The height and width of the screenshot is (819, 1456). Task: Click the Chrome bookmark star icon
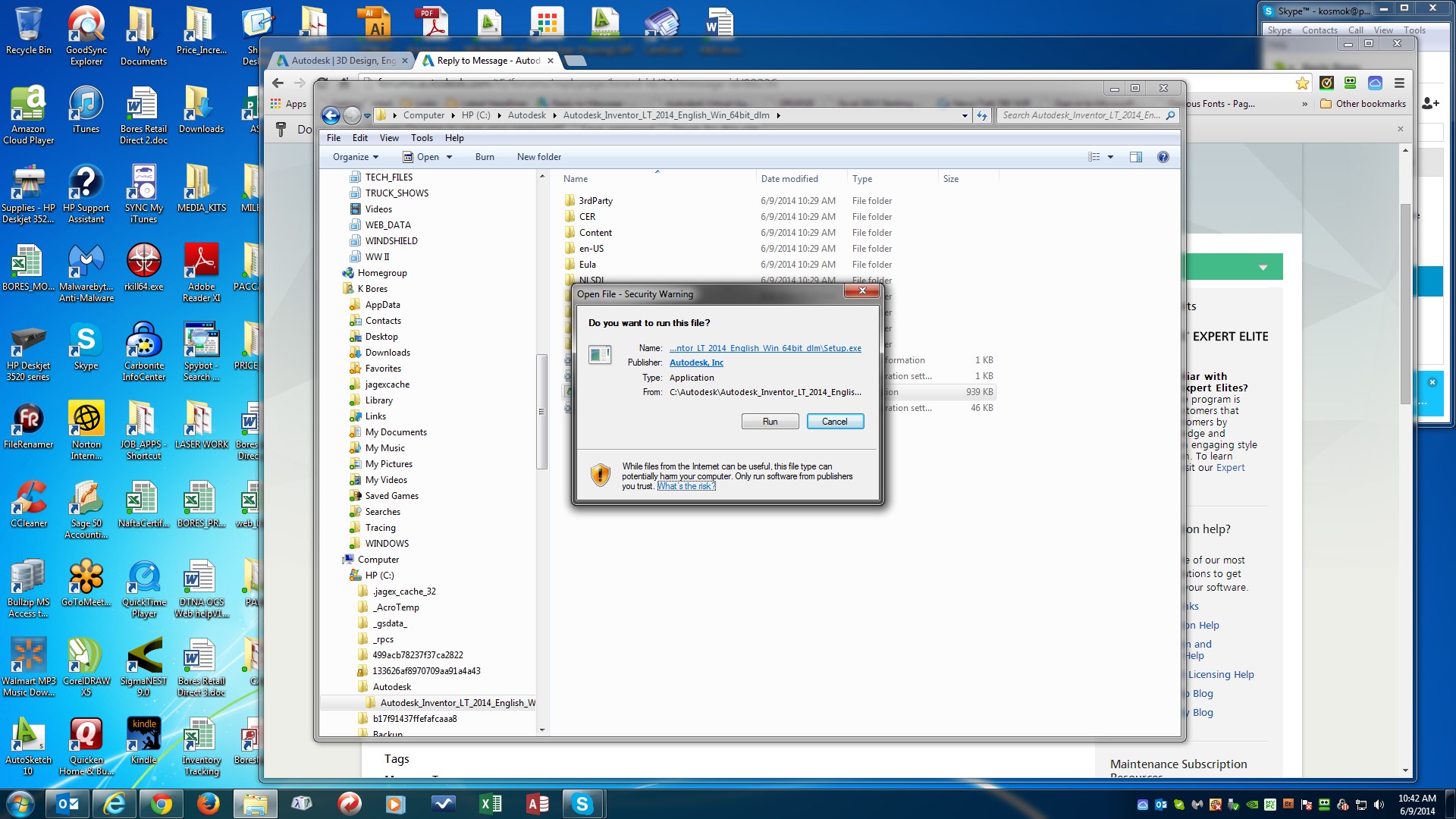click(1302, 83)
